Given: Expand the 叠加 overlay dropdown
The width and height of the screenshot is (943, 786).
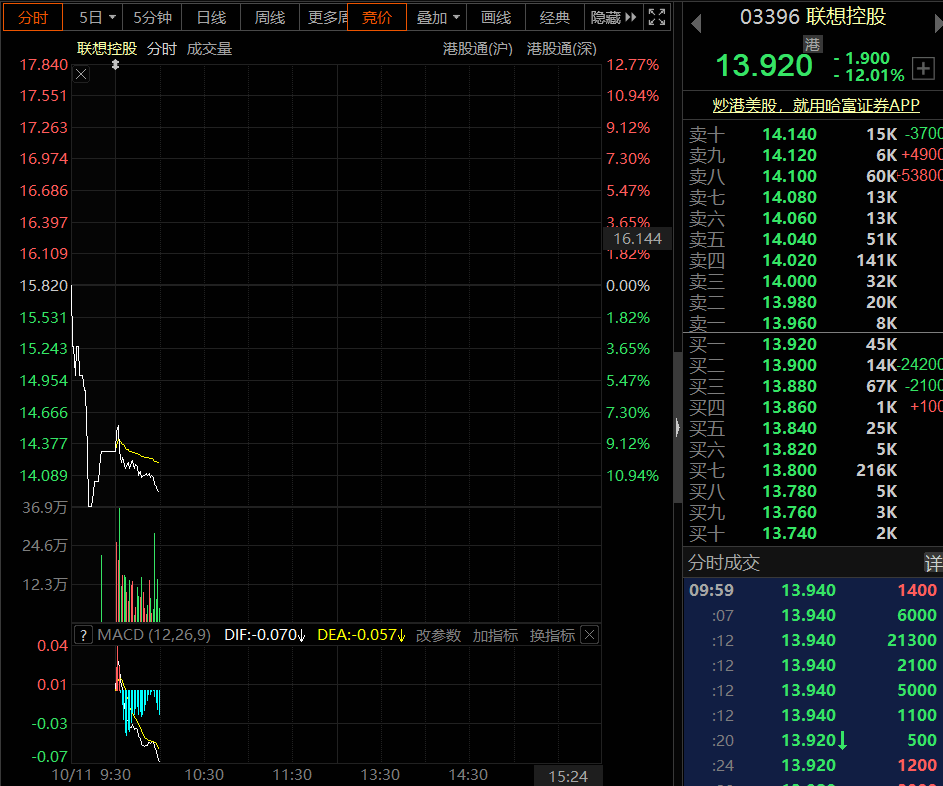Looking at the screenshot, I should (x=437, y=17).
